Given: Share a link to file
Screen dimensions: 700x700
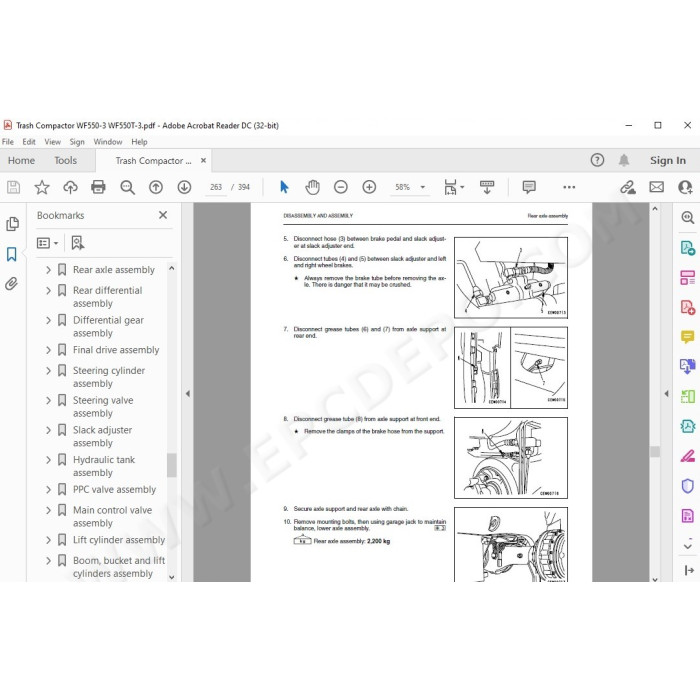Looking at the screenshot, I should point(628,187).
